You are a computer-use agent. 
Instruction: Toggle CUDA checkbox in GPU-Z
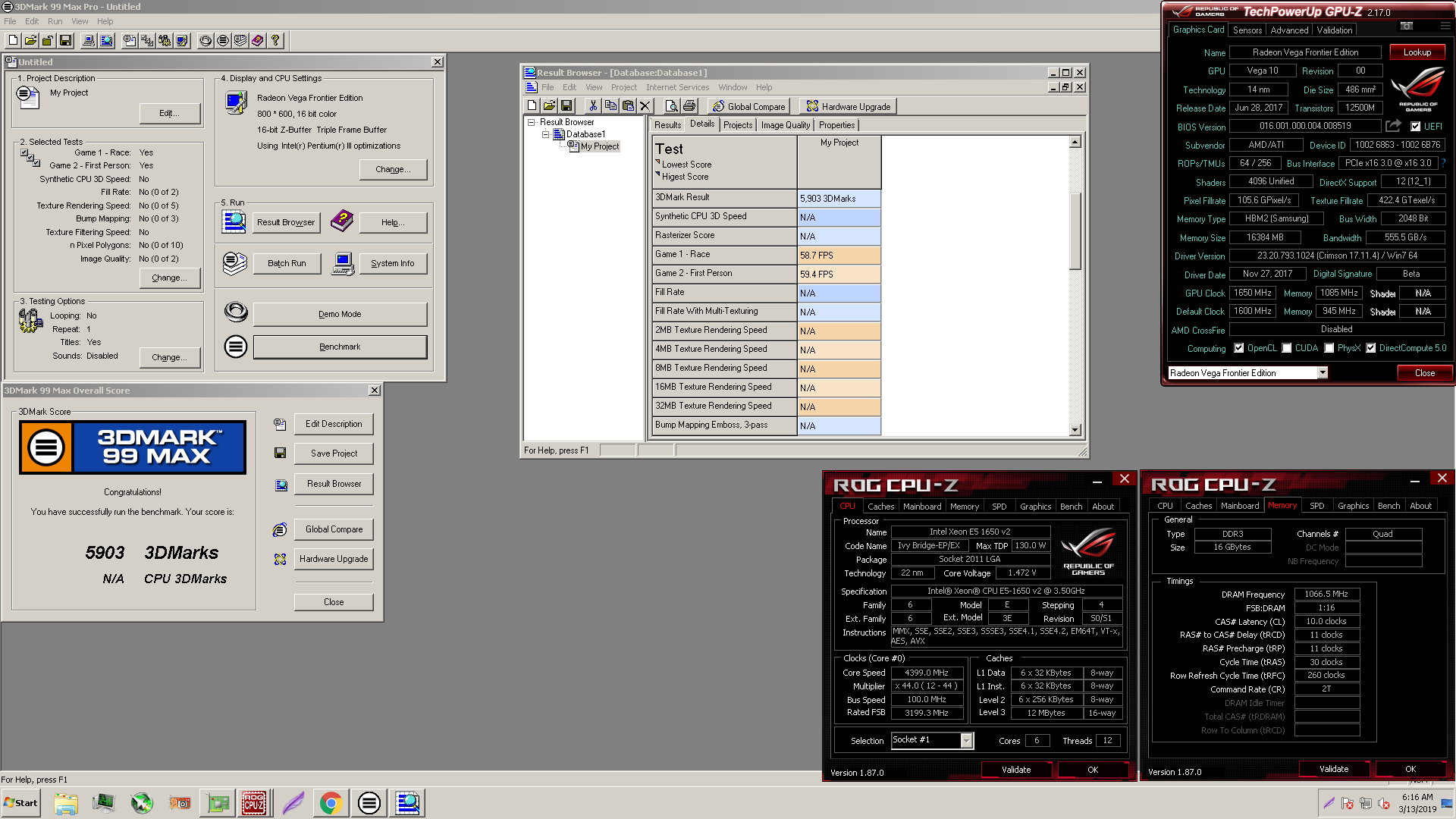pyautogui.click(x=1287, y=348)
